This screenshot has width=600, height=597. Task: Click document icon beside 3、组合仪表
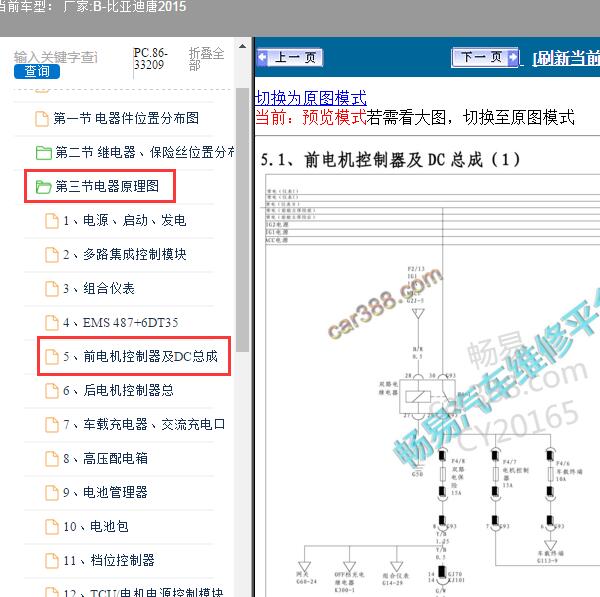point(52,289)
